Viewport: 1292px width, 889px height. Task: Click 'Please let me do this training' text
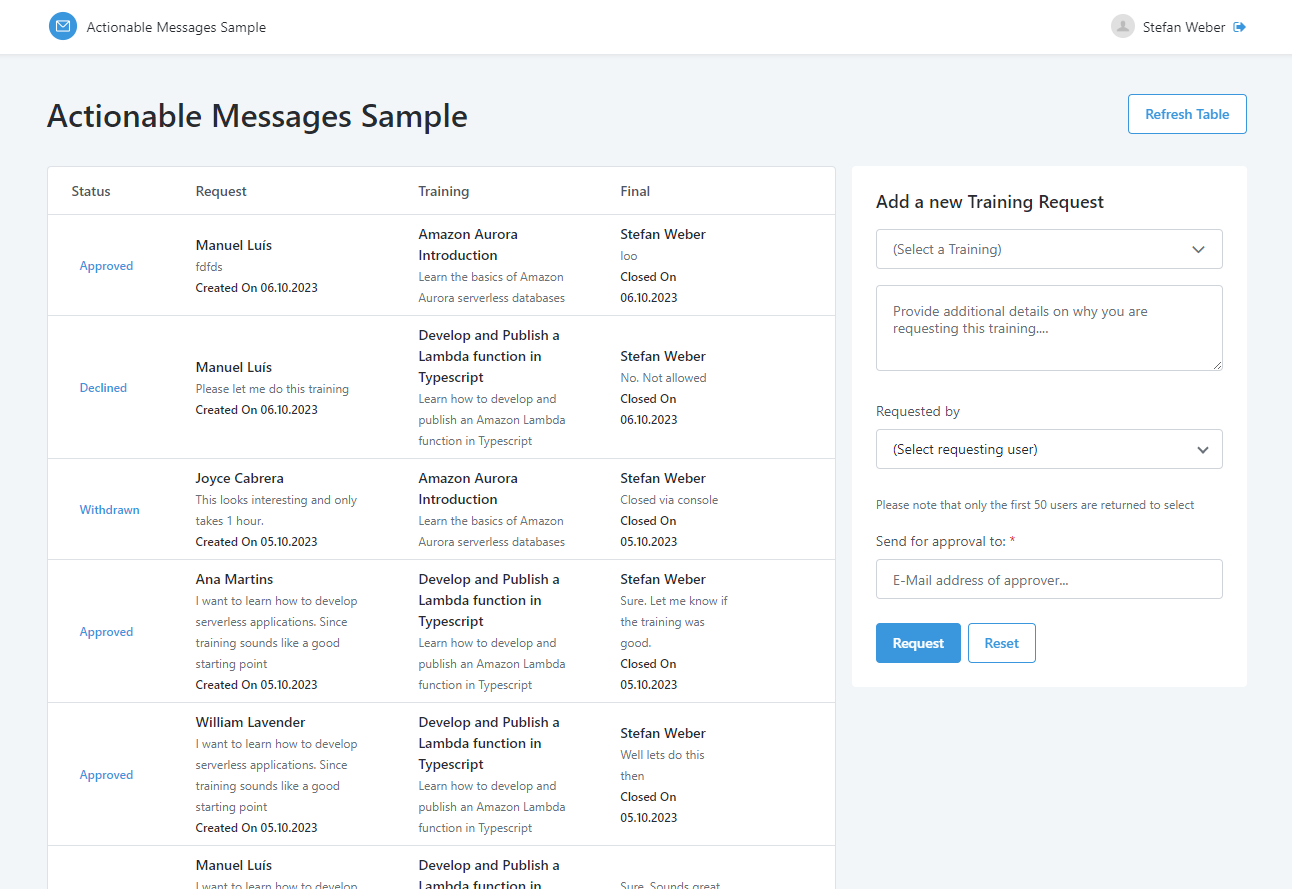click(272, 389)
